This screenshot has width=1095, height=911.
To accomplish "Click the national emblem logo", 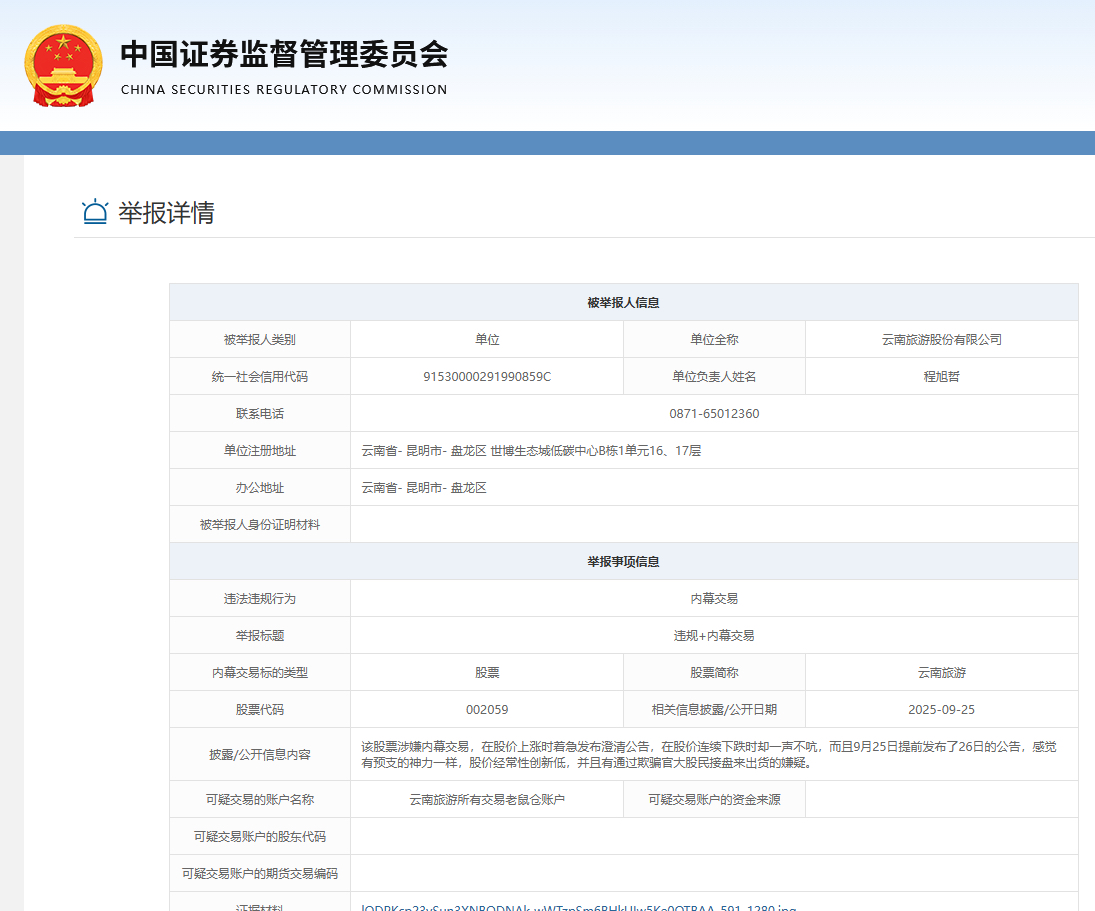I will (x=64, y=66).
